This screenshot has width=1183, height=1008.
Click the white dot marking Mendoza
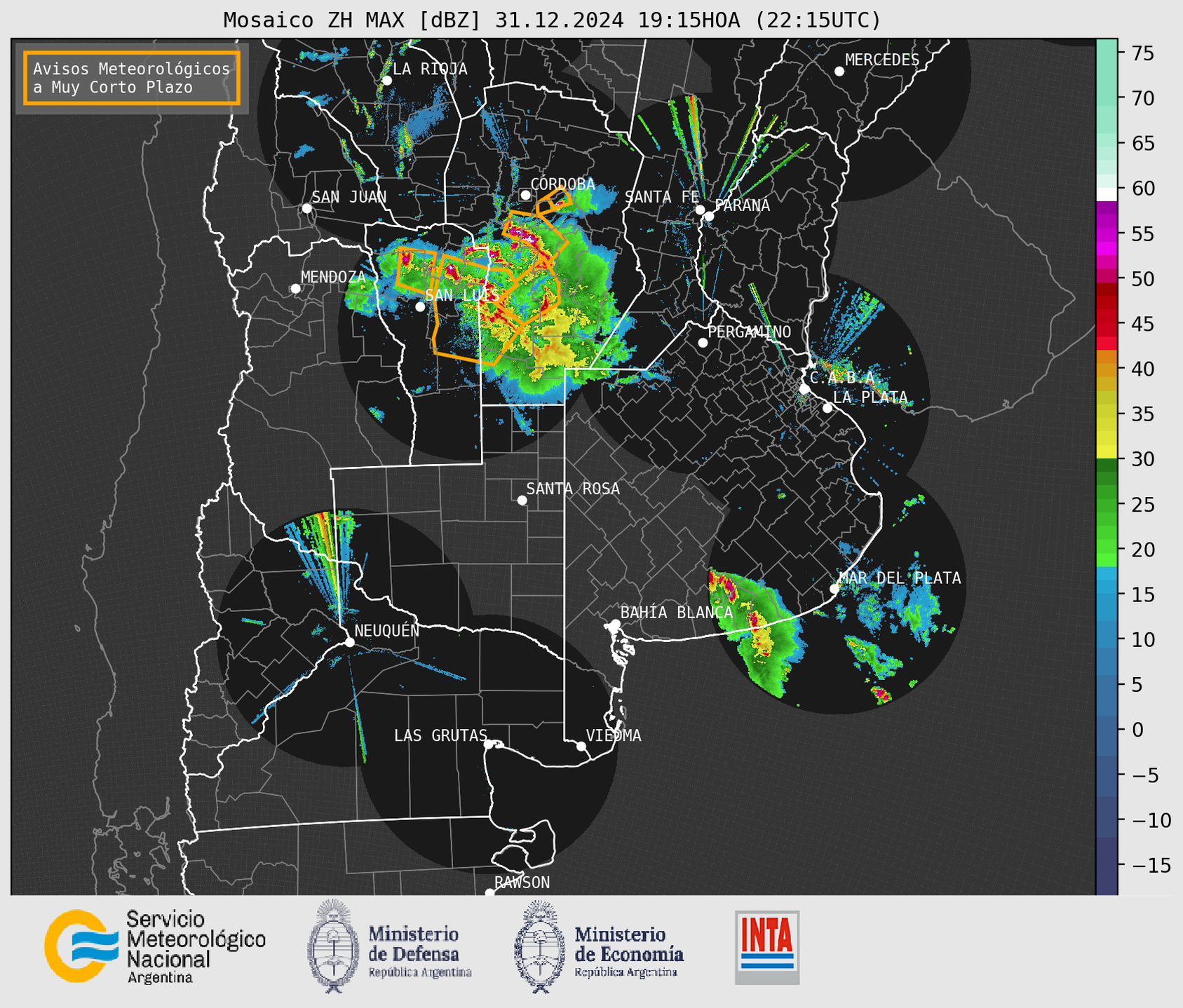[x=295, y=289]
